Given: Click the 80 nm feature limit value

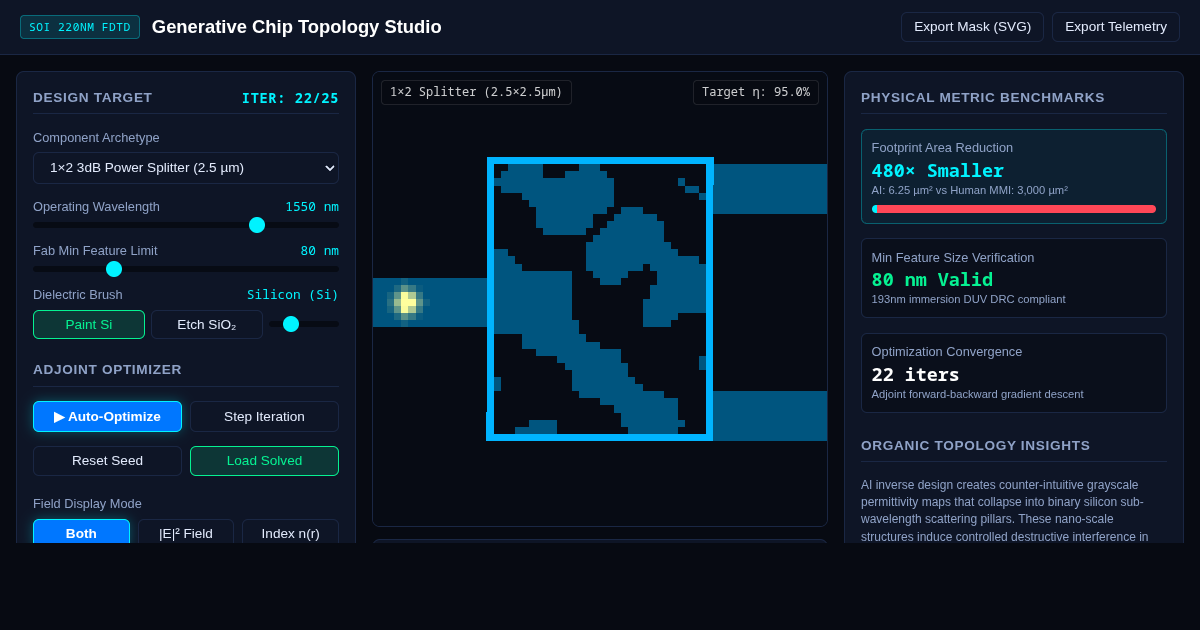Looking at the screenshot, I should point(319,251).
